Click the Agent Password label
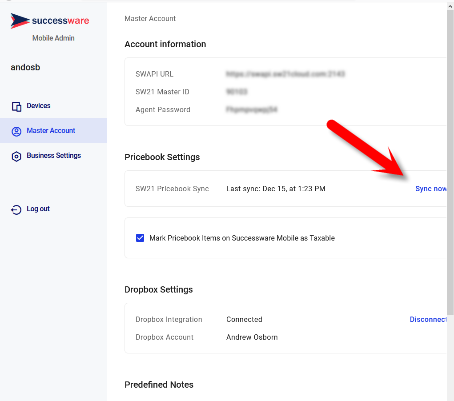Viewport: 454px width, 401px height. coord(163,109)
